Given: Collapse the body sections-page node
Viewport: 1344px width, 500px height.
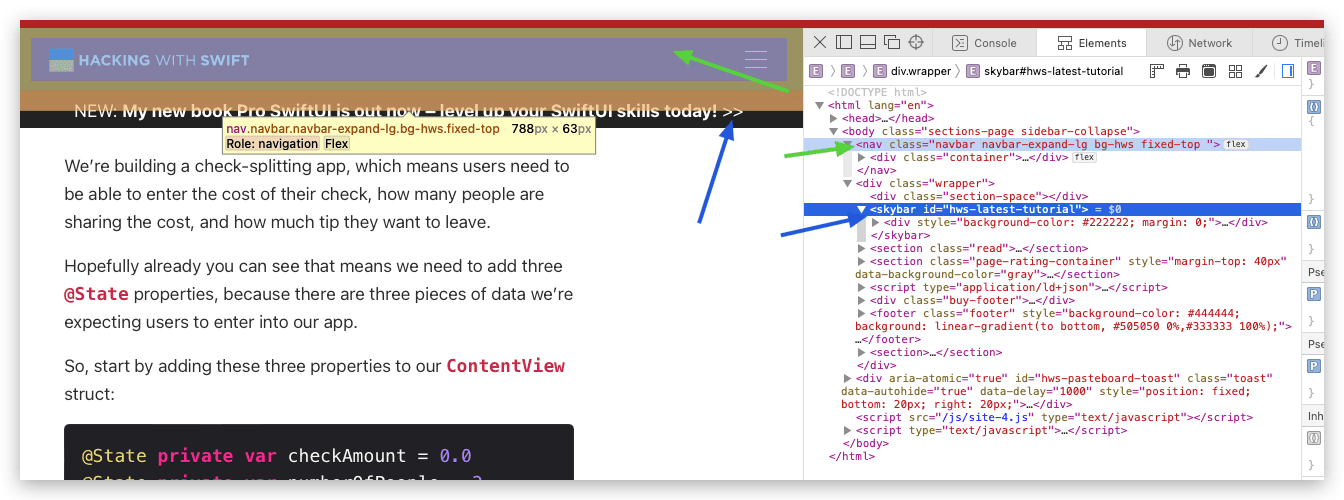Looking at the screenshot, I should pyautogui.click(x=834, y=131).
